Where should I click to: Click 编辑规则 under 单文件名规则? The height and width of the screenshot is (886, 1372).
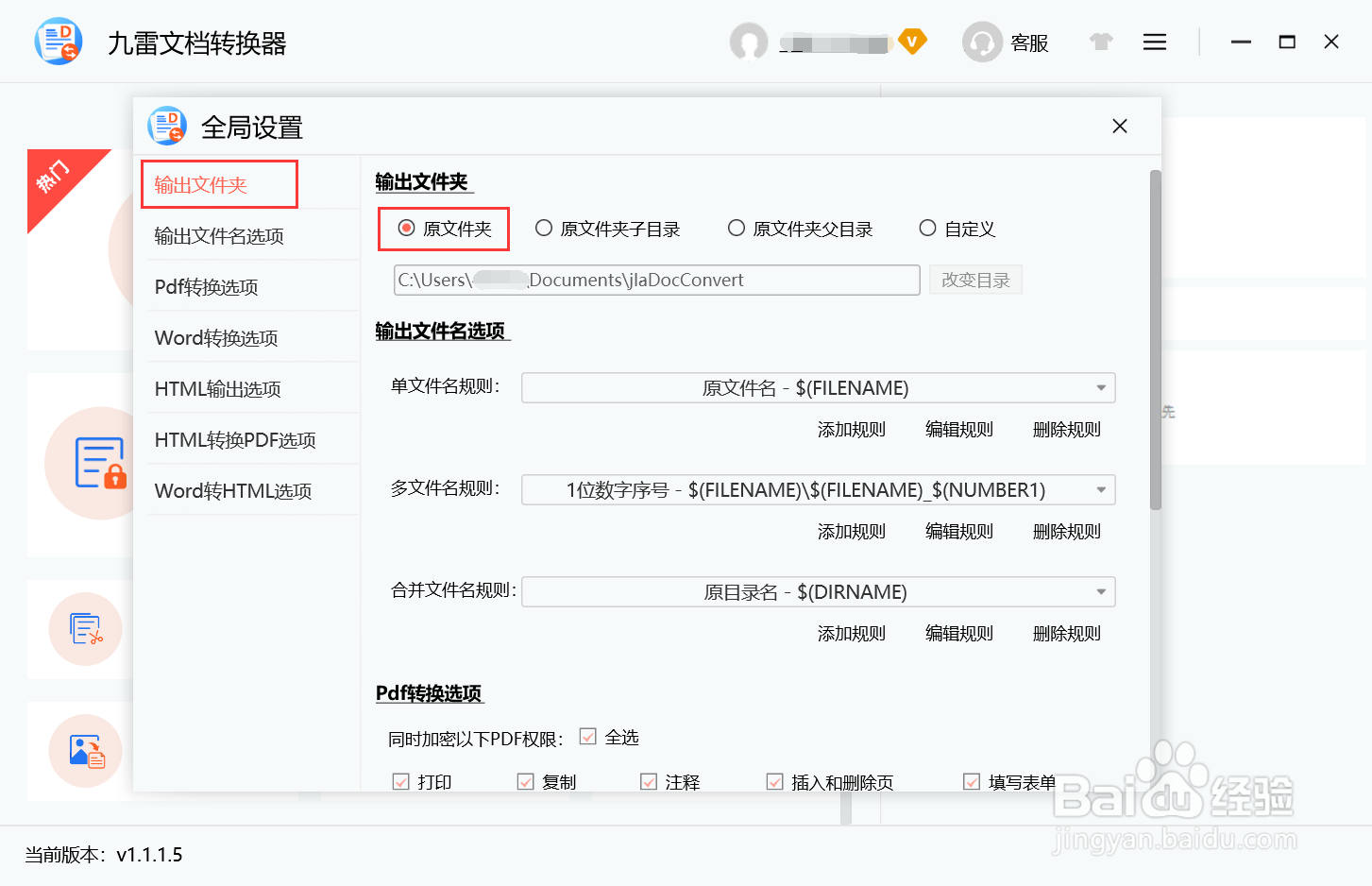[959, 430]
